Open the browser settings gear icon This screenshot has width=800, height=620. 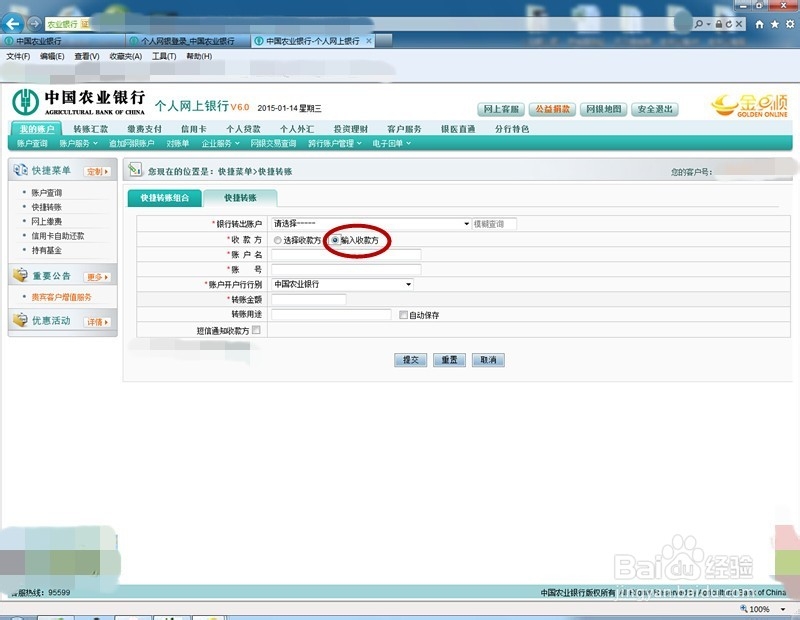(790, 24)
